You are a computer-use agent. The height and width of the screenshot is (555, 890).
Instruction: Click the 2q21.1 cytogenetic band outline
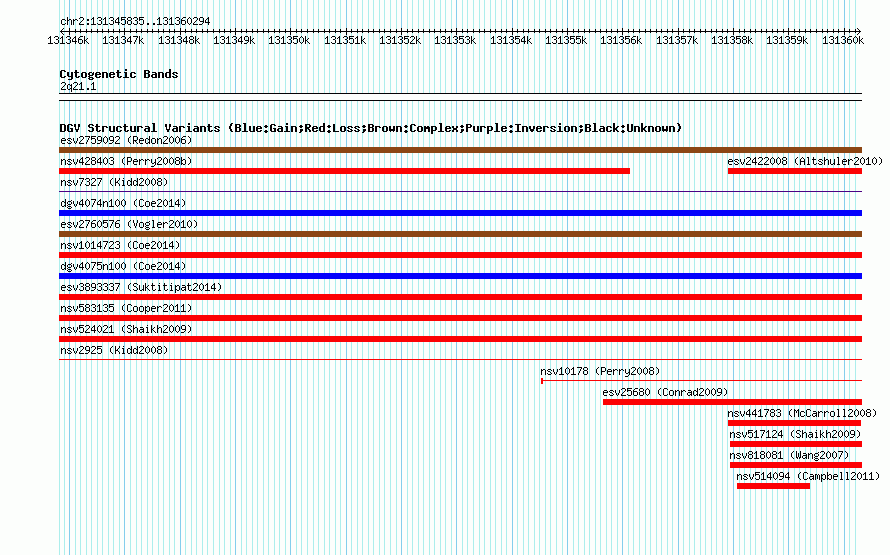pyautogui.click(x=460, y=97)
